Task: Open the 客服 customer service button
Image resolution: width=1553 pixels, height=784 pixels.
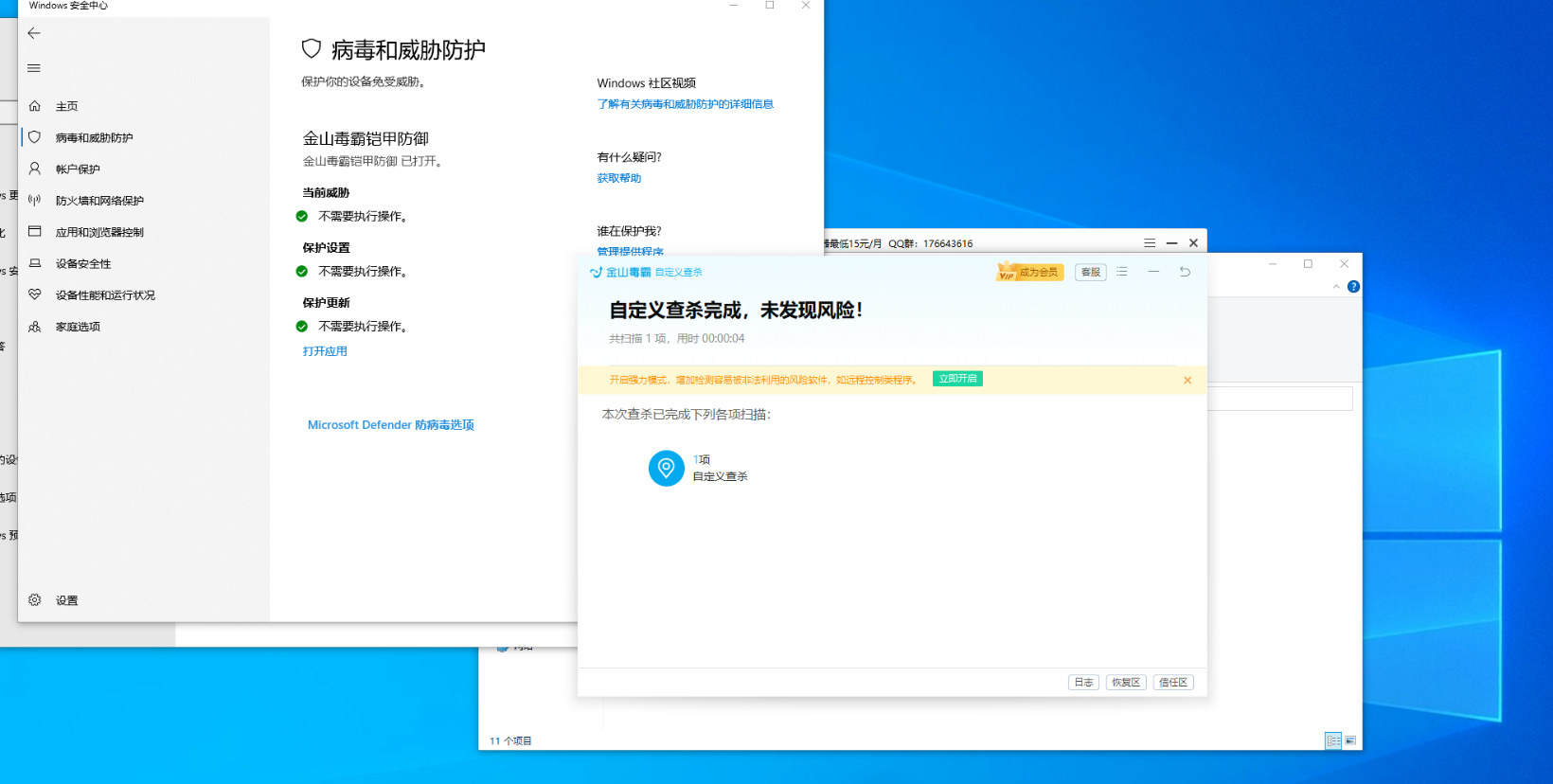Action: 1091,272
